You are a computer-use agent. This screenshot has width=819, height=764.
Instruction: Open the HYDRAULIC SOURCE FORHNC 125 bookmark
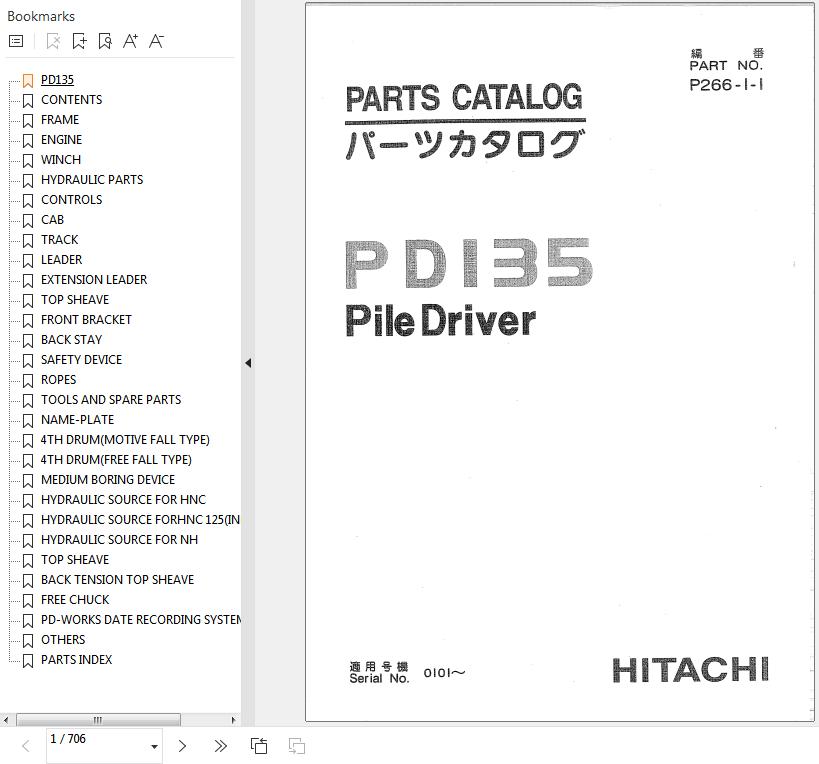tap(141, 520)
